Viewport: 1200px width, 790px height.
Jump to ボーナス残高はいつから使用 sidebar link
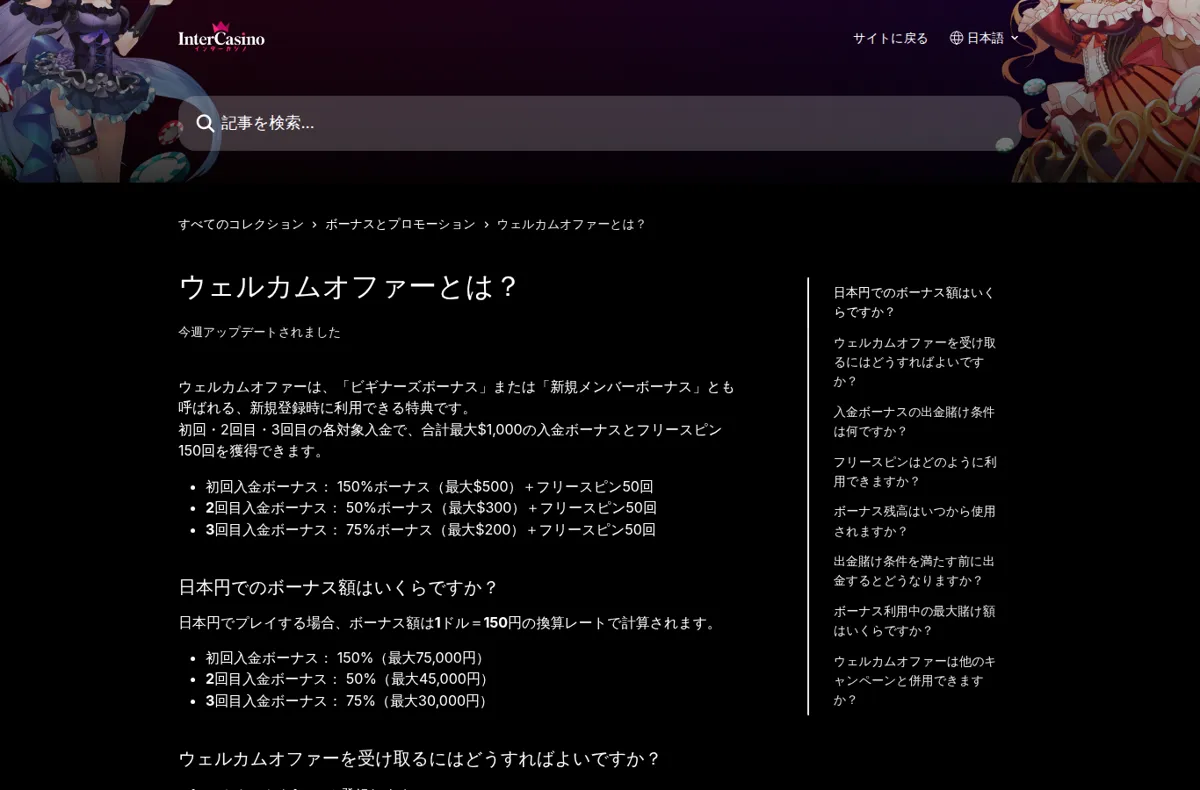tap(914, 521)
